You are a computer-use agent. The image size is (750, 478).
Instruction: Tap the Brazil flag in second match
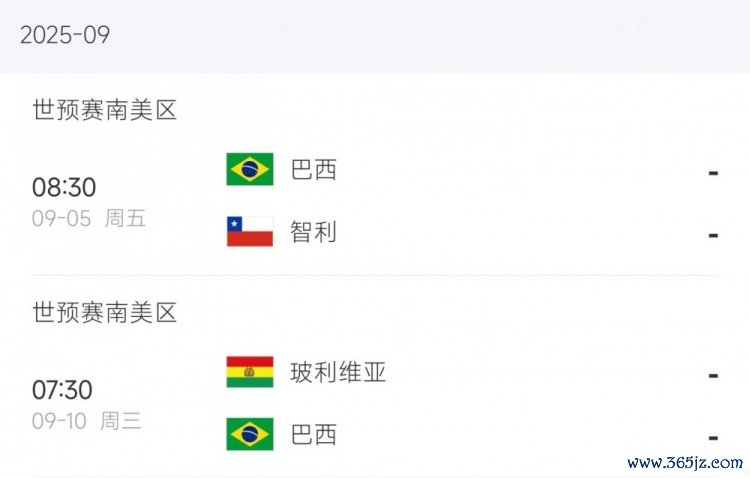click(x=250, y=434)
